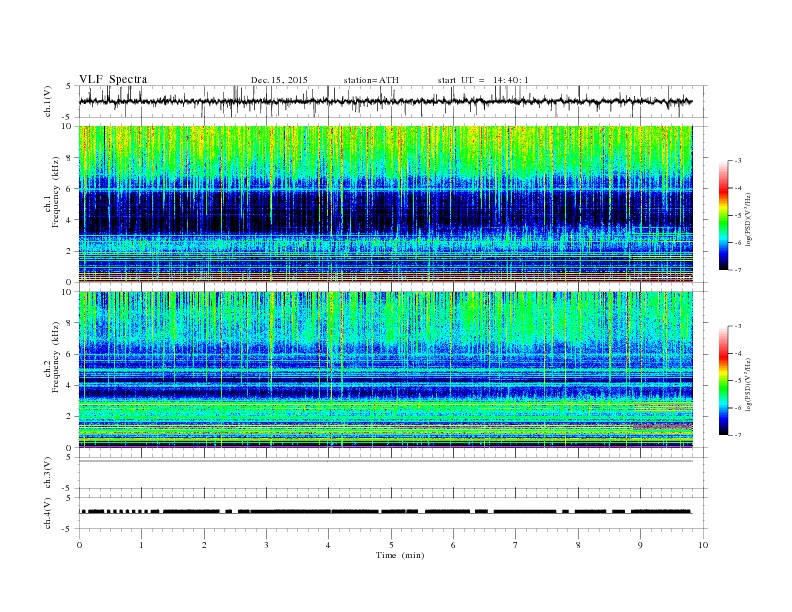Click the time axis tick label "2"

coord(204,545)
